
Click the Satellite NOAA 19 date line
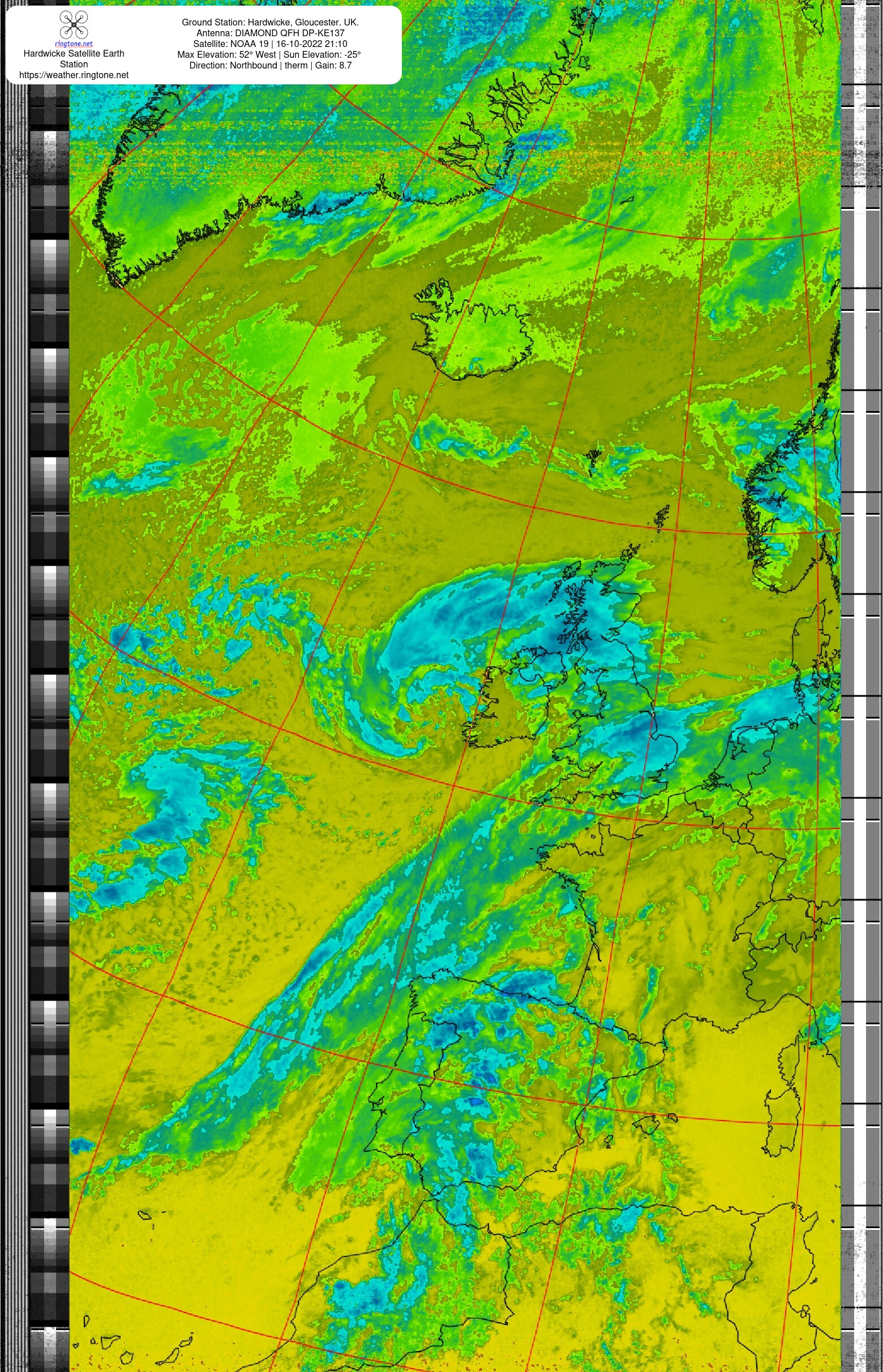[270, 44]
